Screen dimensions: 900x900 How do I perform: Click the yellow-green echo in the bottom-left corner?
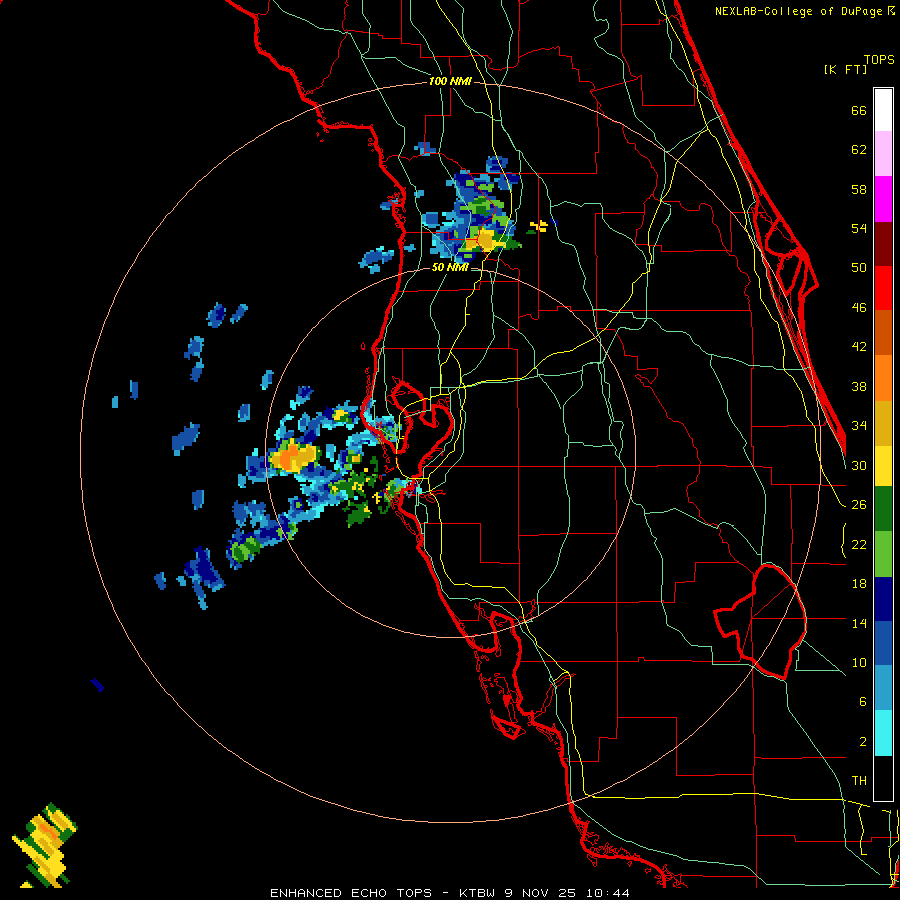(45, 844)
